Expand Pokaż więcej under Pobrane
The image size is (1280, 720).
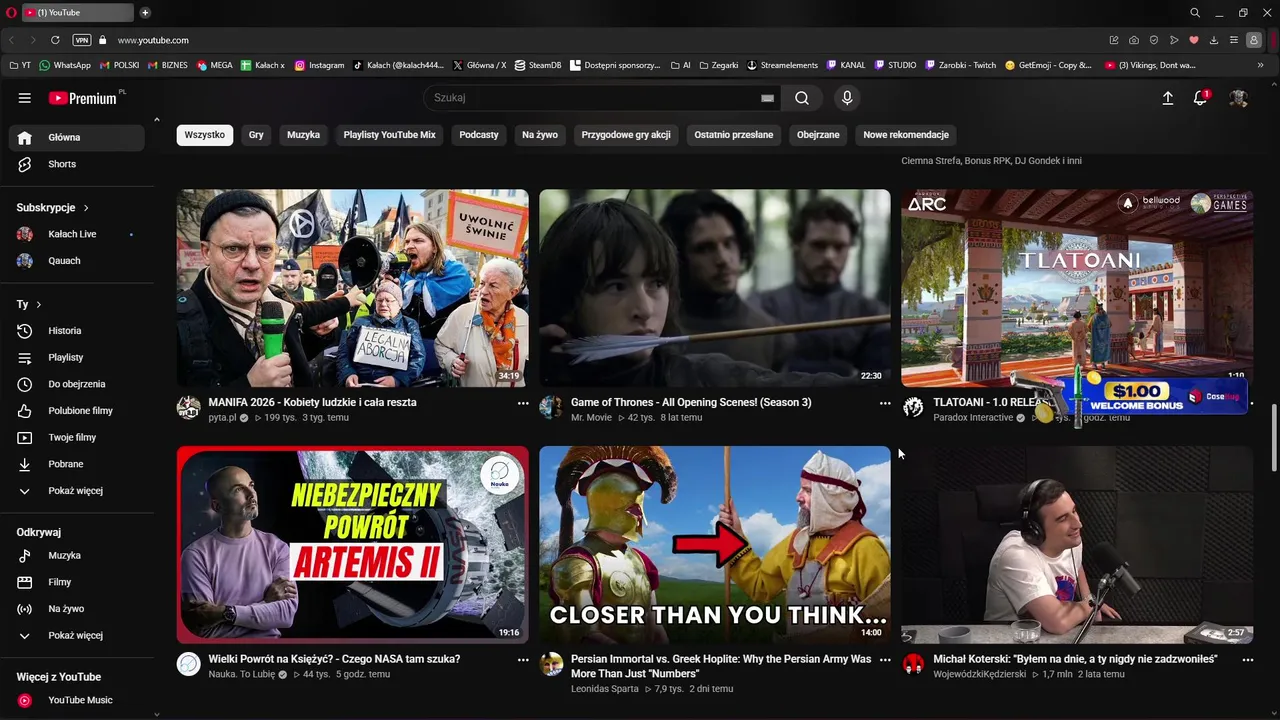tap(77, 491)
